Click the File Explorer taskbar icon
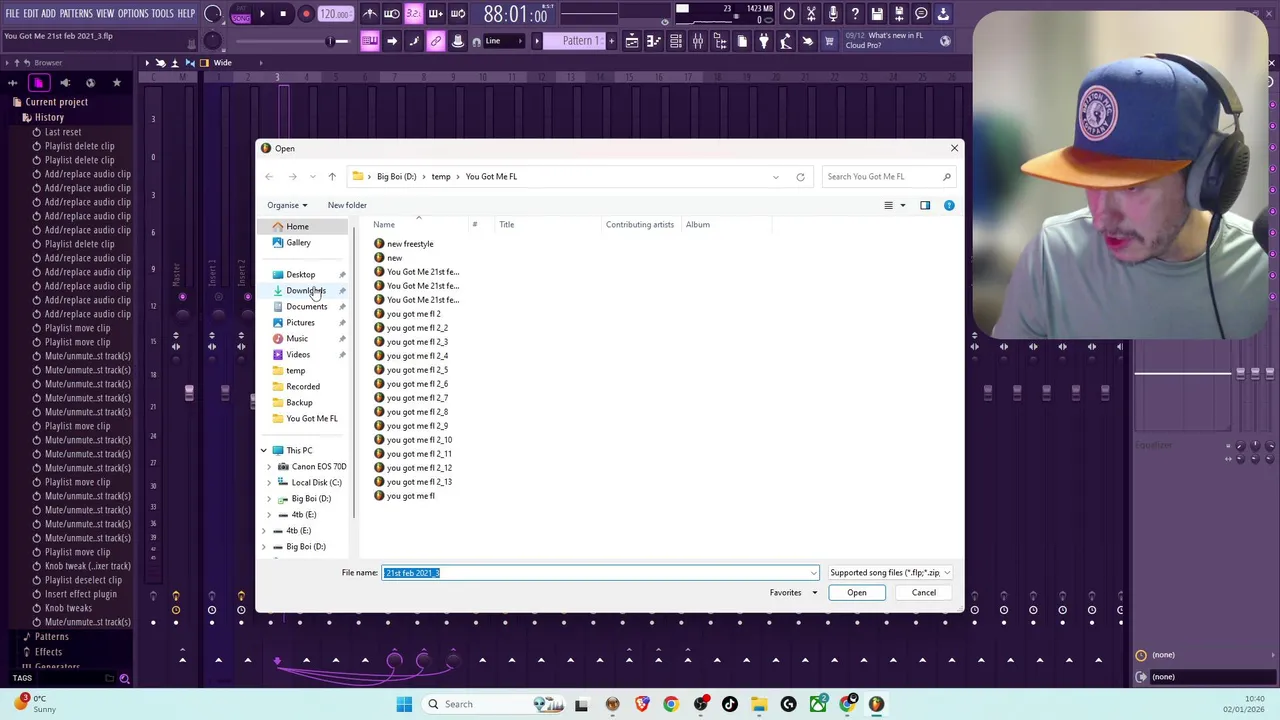1280x720 pixels. click(x=759, y=704)
